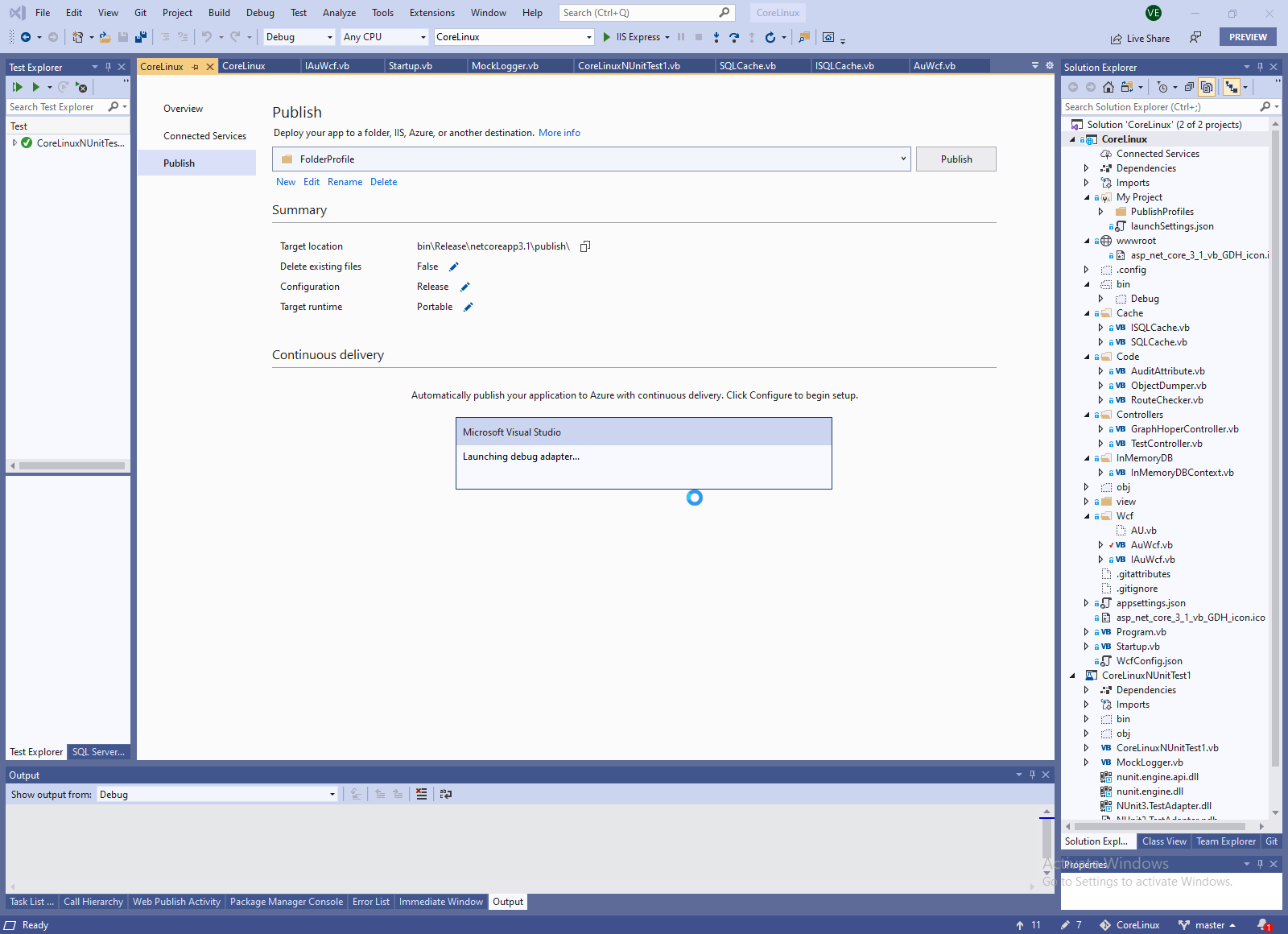This screenshot has width=1288, height=934.
Task: Click the Send Feedback icon
Action: (x=1195, y=37)
